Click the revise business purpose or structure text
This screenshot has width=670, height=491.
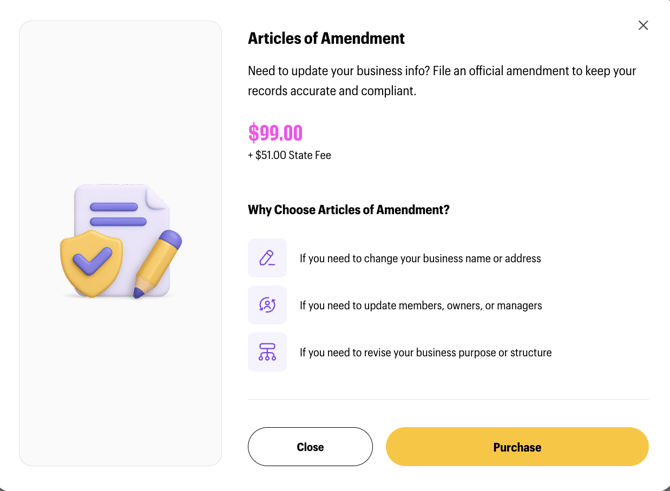point(425,352)
